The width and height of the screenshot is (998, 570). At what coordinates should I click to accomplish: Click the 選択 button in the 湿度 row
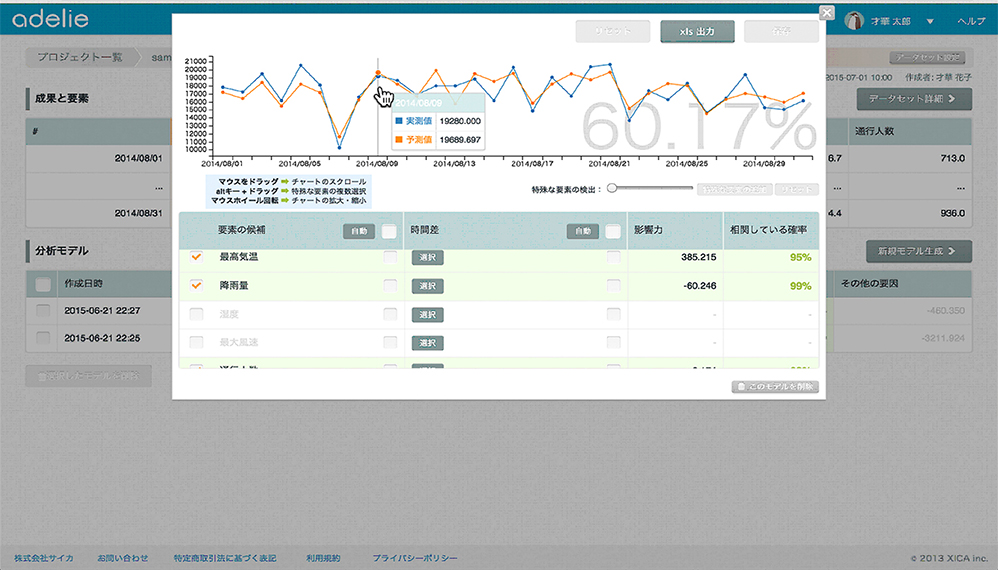(x=428, y=315)
